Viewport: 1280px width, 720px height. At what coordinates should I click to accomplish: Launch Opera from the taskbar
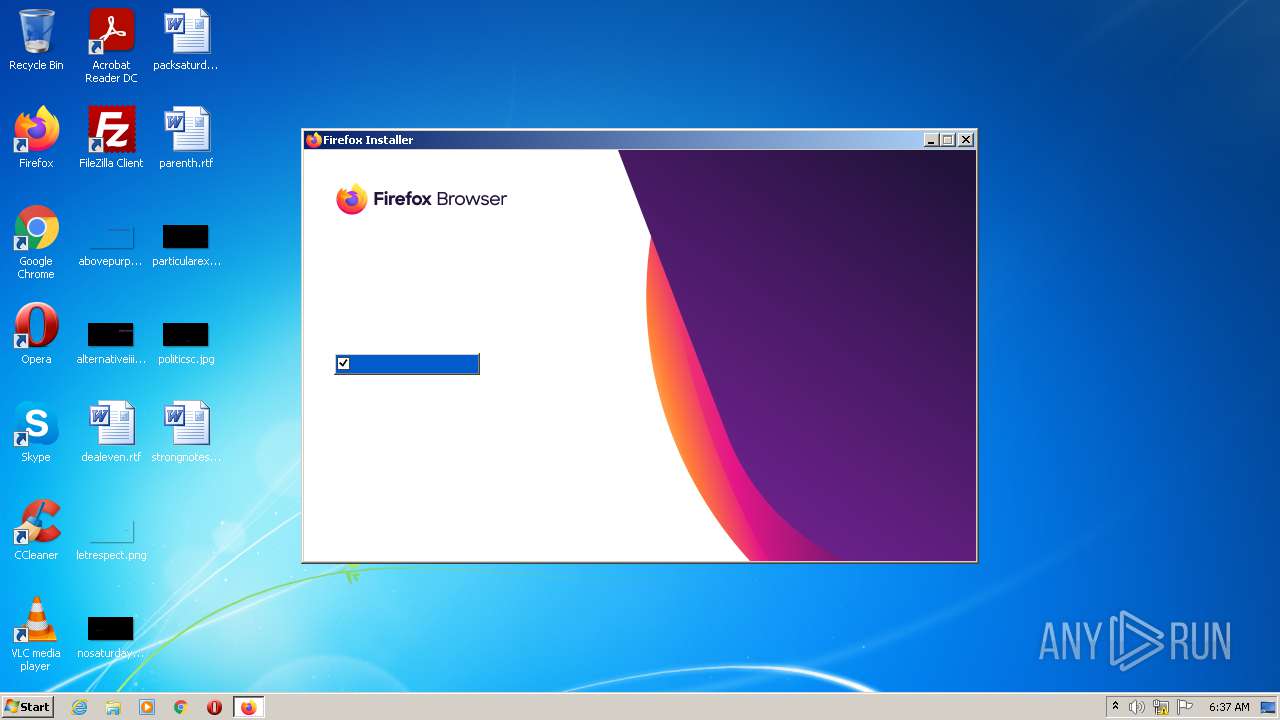click(214, 707)
